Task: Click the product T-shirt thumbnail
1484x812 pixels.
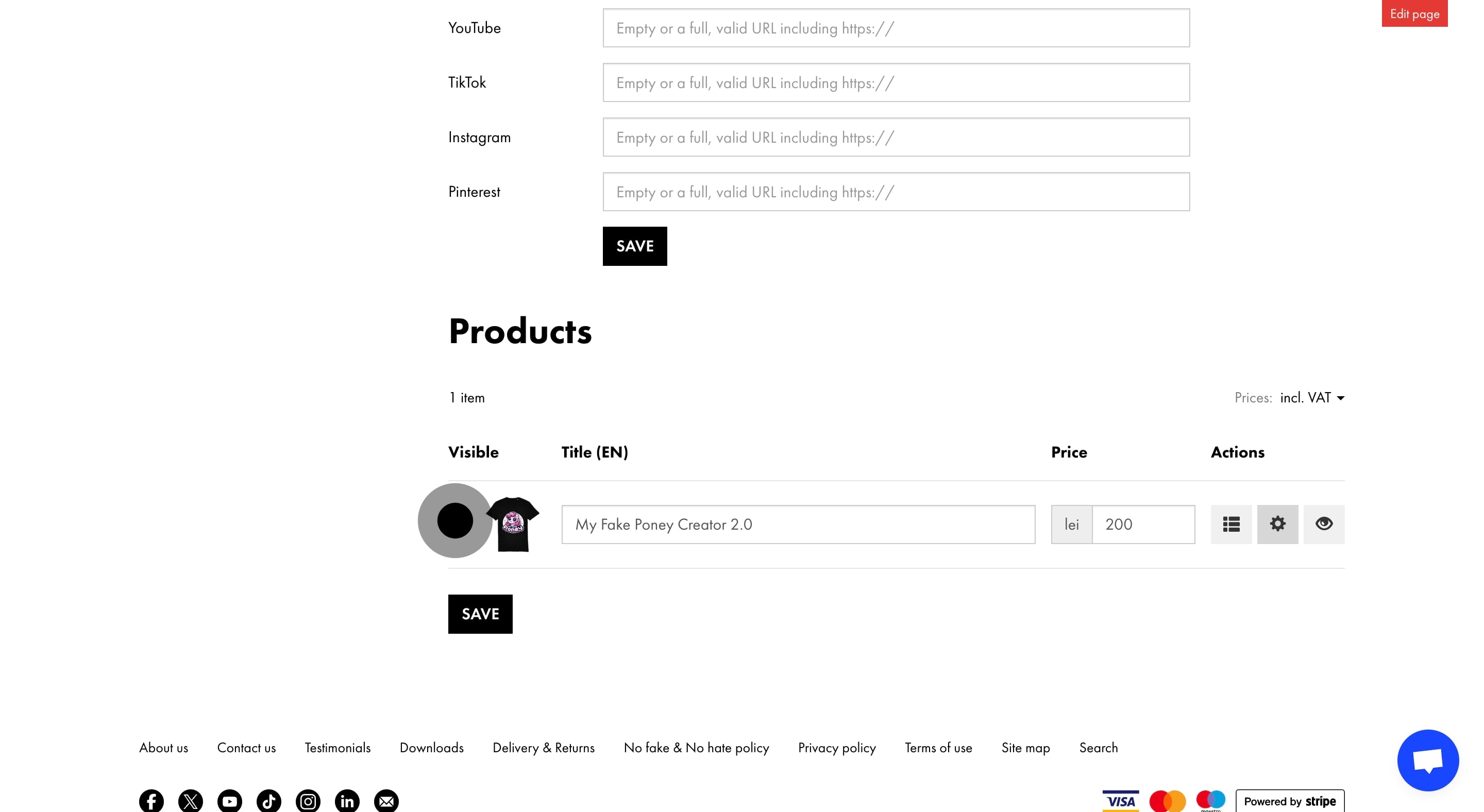Action: click(x=513, y=524)
